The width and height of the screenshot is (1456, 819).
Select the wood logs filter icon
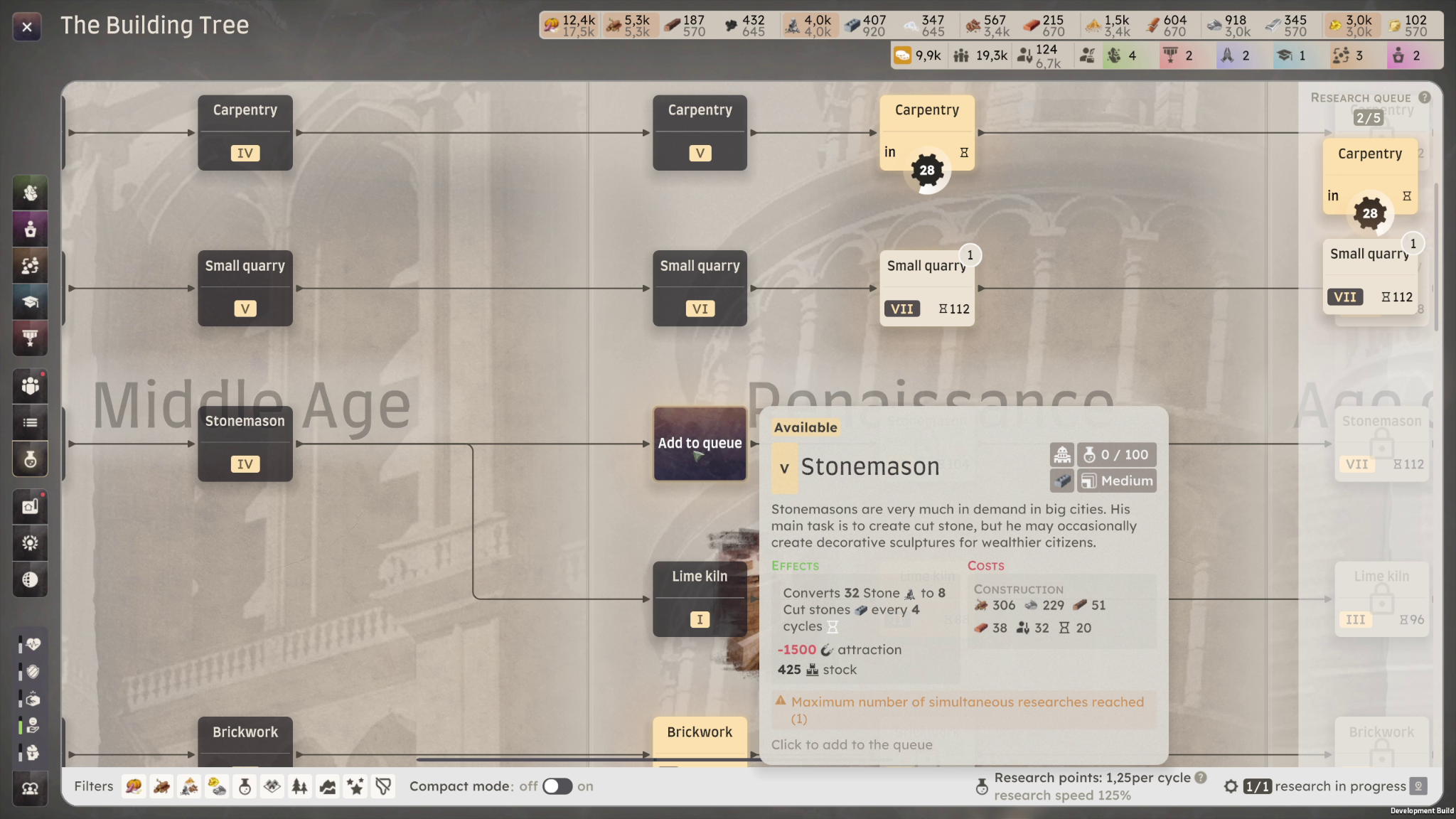coord(162,786)
